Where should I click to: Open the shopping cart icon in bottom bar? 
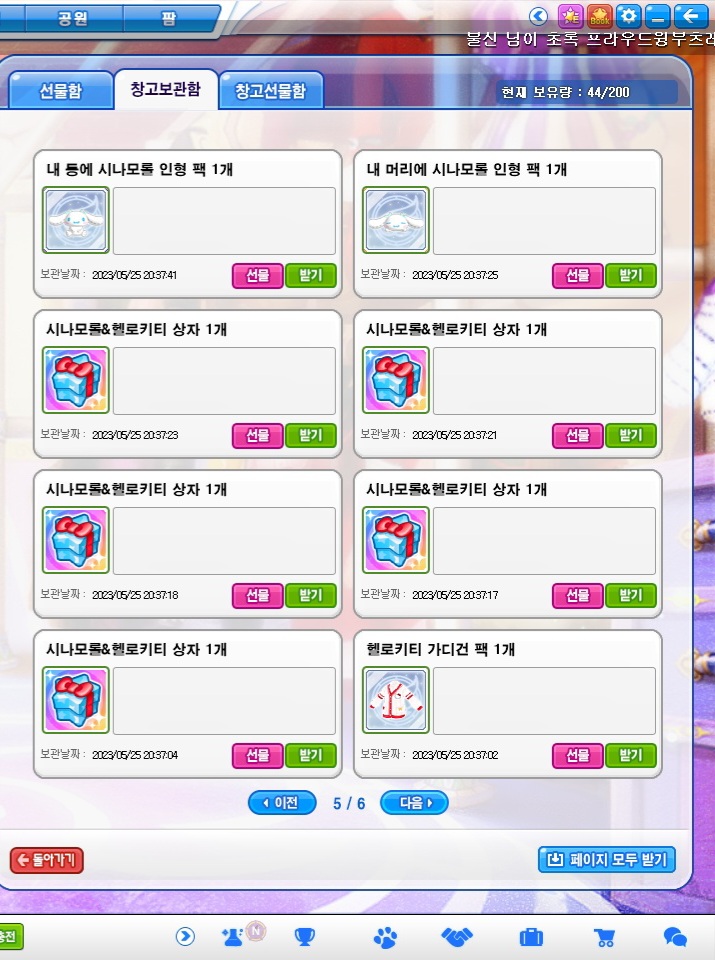pos(605,937)
